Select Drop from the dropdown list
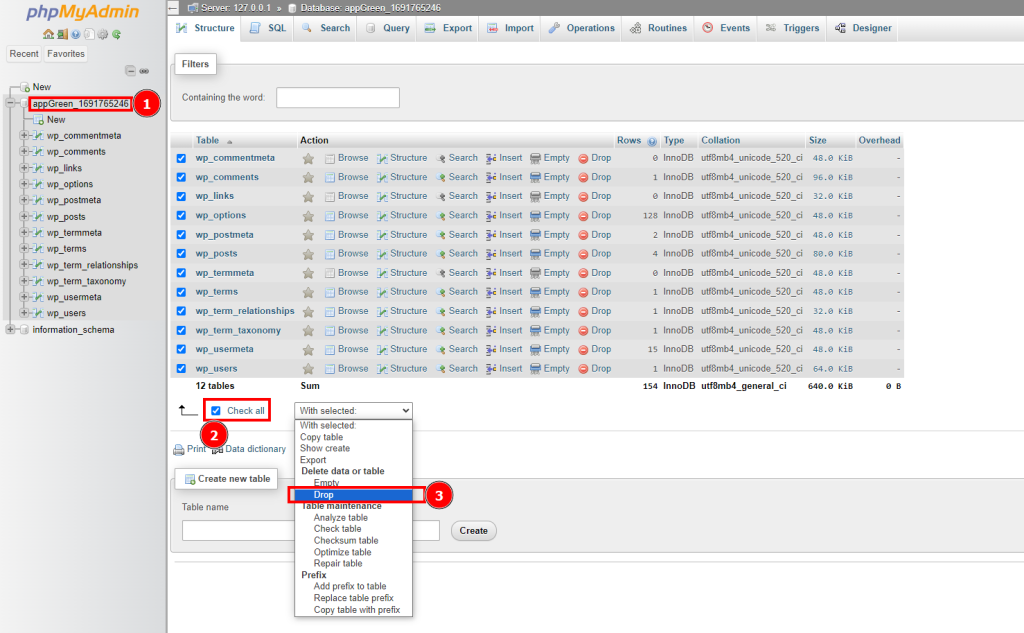The width and height of the screenshot is (1024, 633). (353, 495)
